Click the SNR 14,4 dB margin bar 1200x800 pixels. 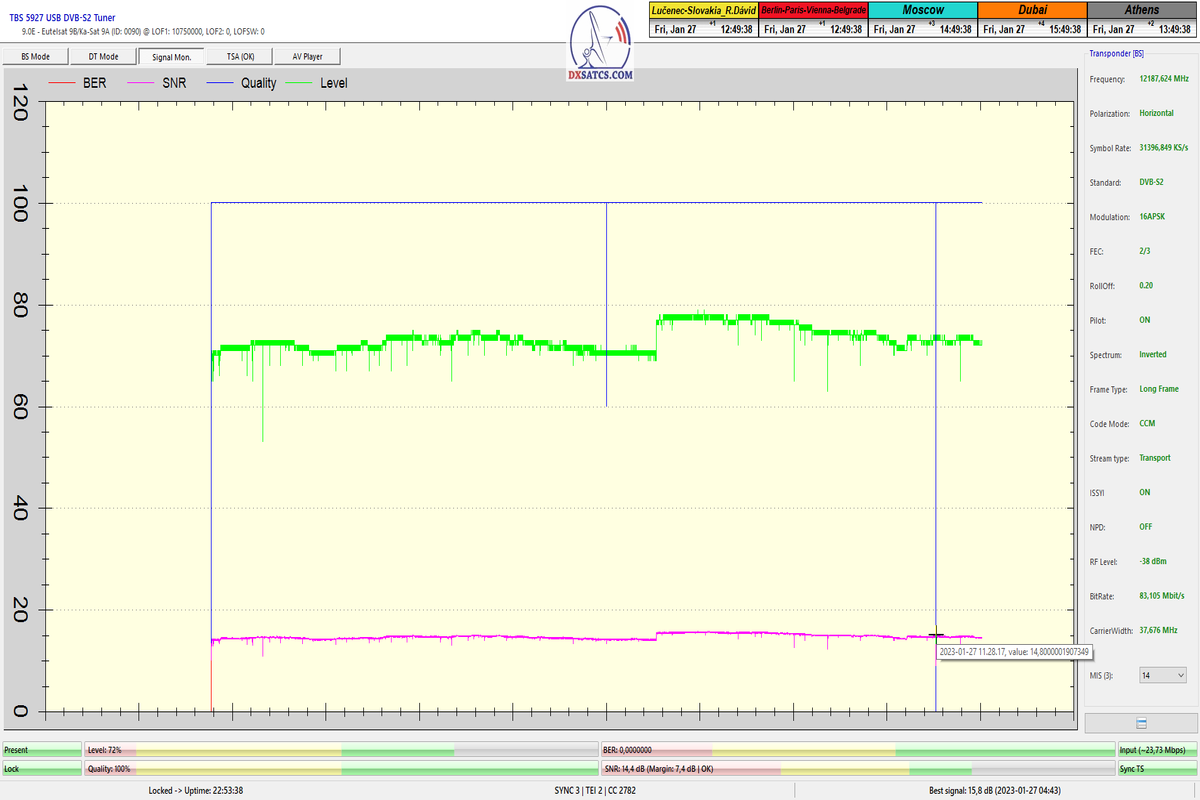click(856, 768)
